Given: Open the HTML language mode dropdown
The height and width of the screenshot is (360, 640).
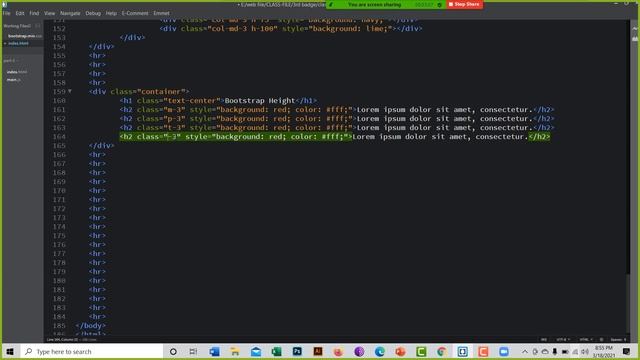Looking at the screenshot, I should [586, 340].
